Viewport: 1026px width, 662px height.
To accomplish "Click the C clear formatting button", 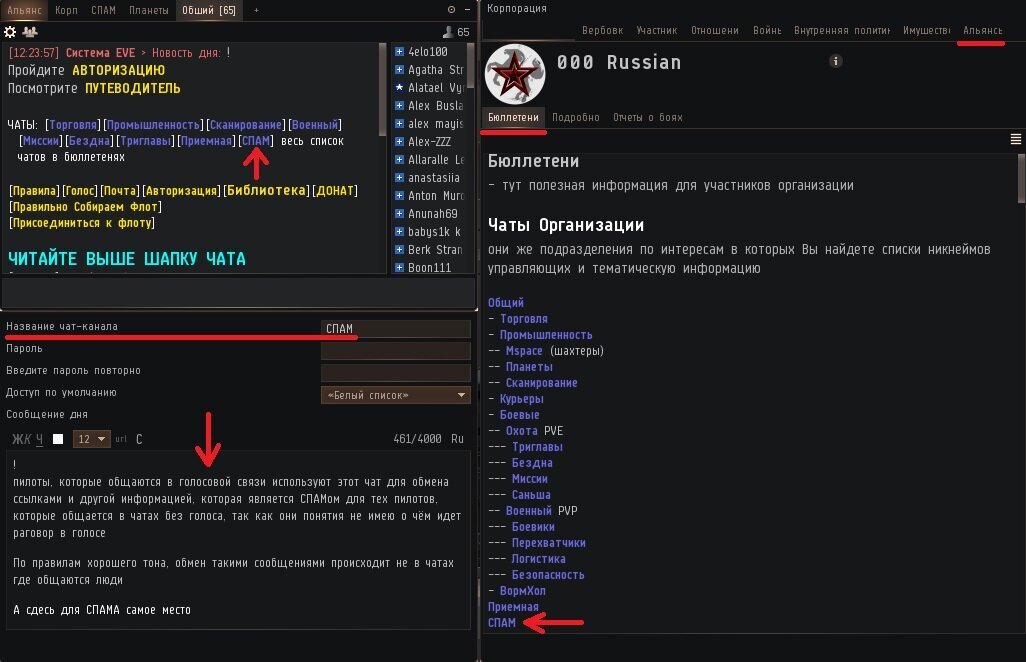I will [139, 439].
